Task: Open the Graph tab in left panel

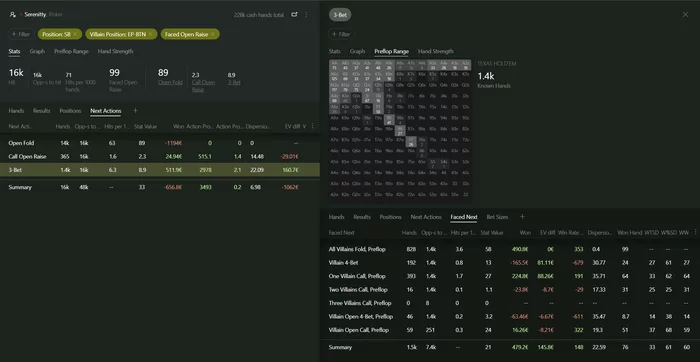Action: (x=37, y=51)
